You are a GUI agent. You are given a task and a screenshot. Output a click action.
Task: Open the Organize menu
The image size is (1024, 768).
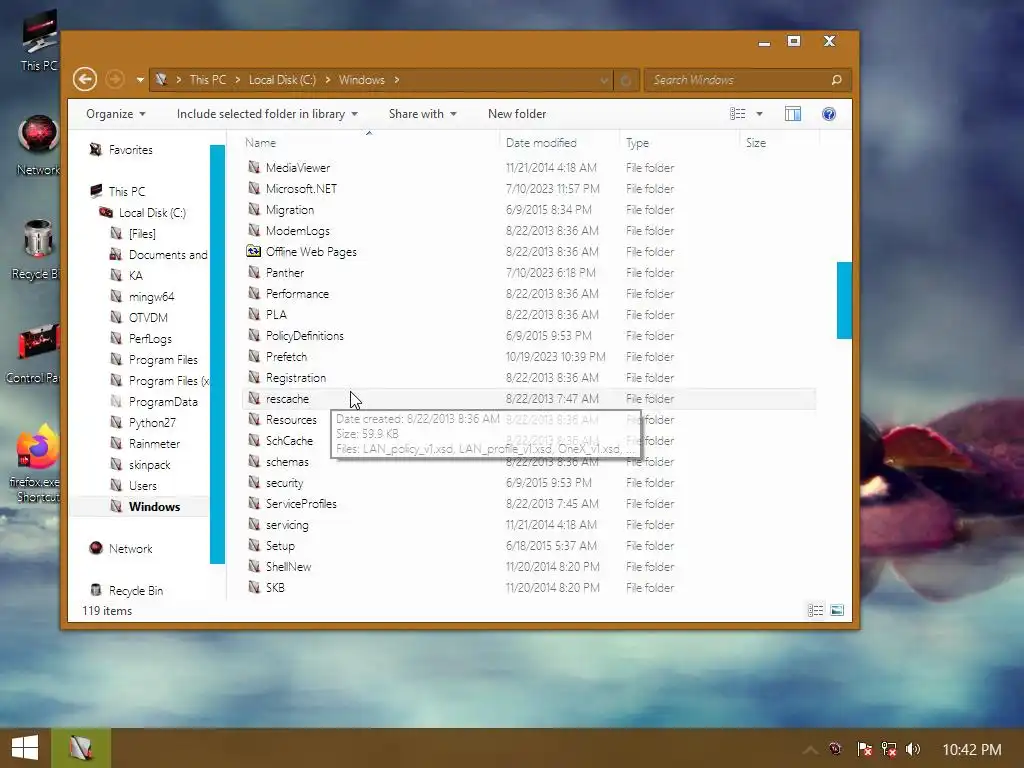[x=116, y=114]
